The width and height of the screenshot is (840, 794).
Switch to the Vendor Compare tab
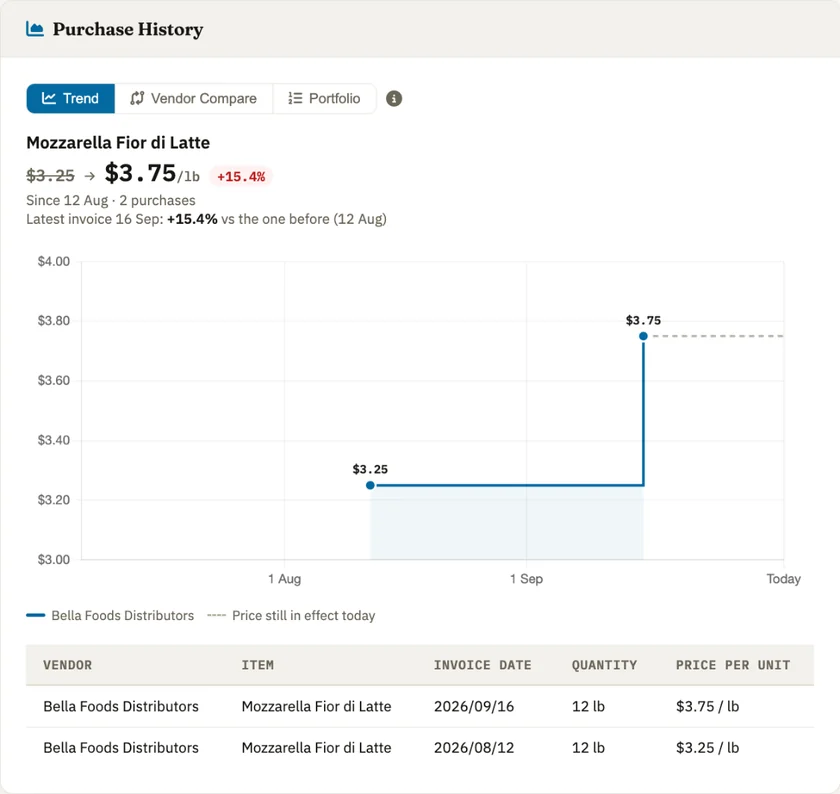click(x=193, y=99)
